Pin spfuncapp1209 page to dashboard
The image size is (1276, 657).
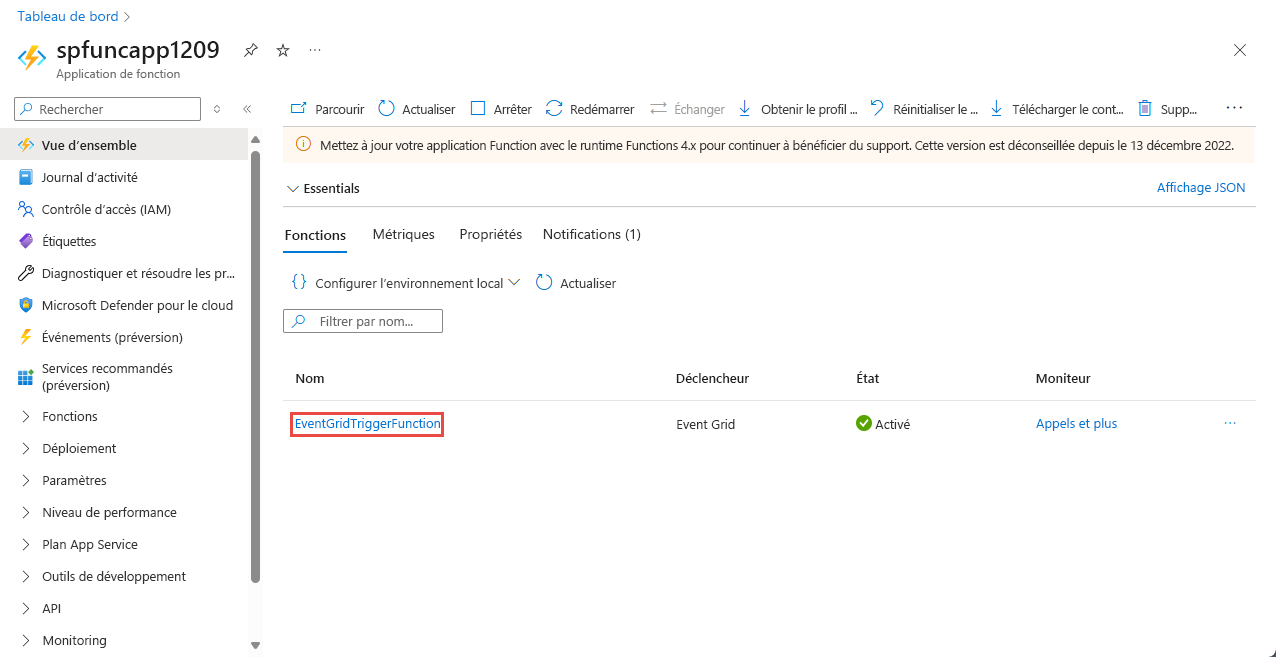(250, 49)
